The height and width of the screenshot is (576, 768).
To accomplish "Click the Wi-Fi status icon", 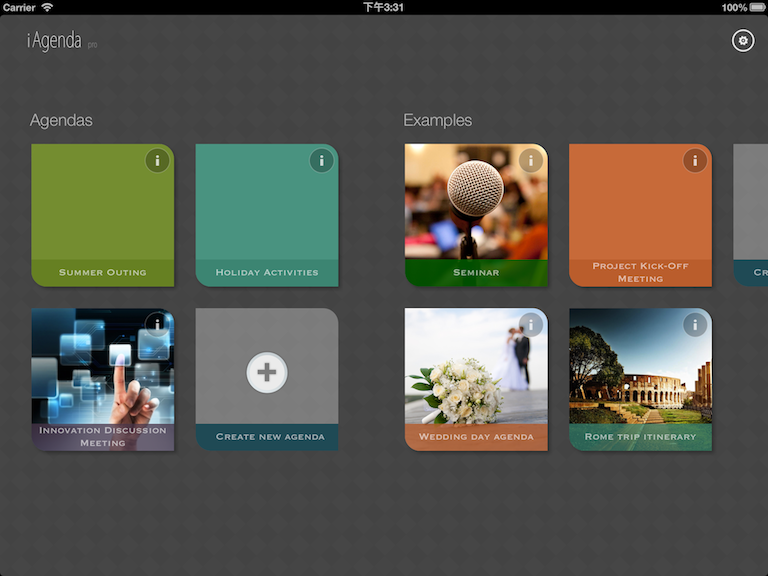I will tap(47, 7).
